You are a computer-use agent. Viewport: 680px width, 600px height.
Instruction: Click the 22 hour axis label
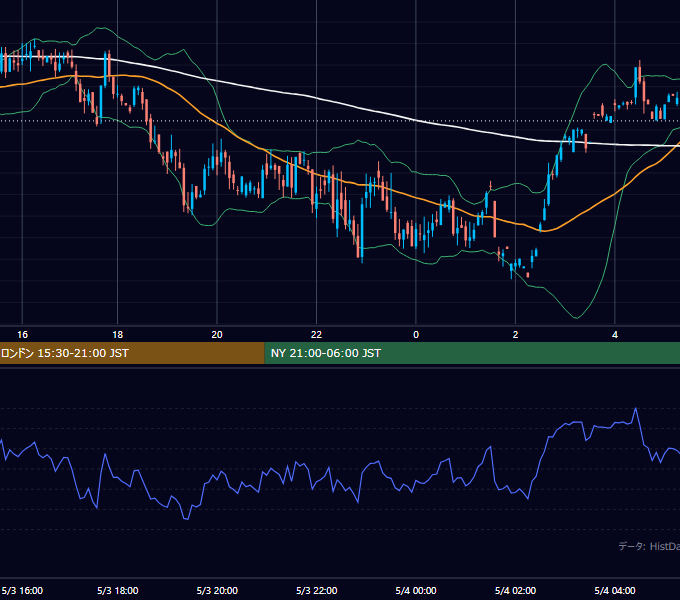pyautogui.click(x=317, y=335)
